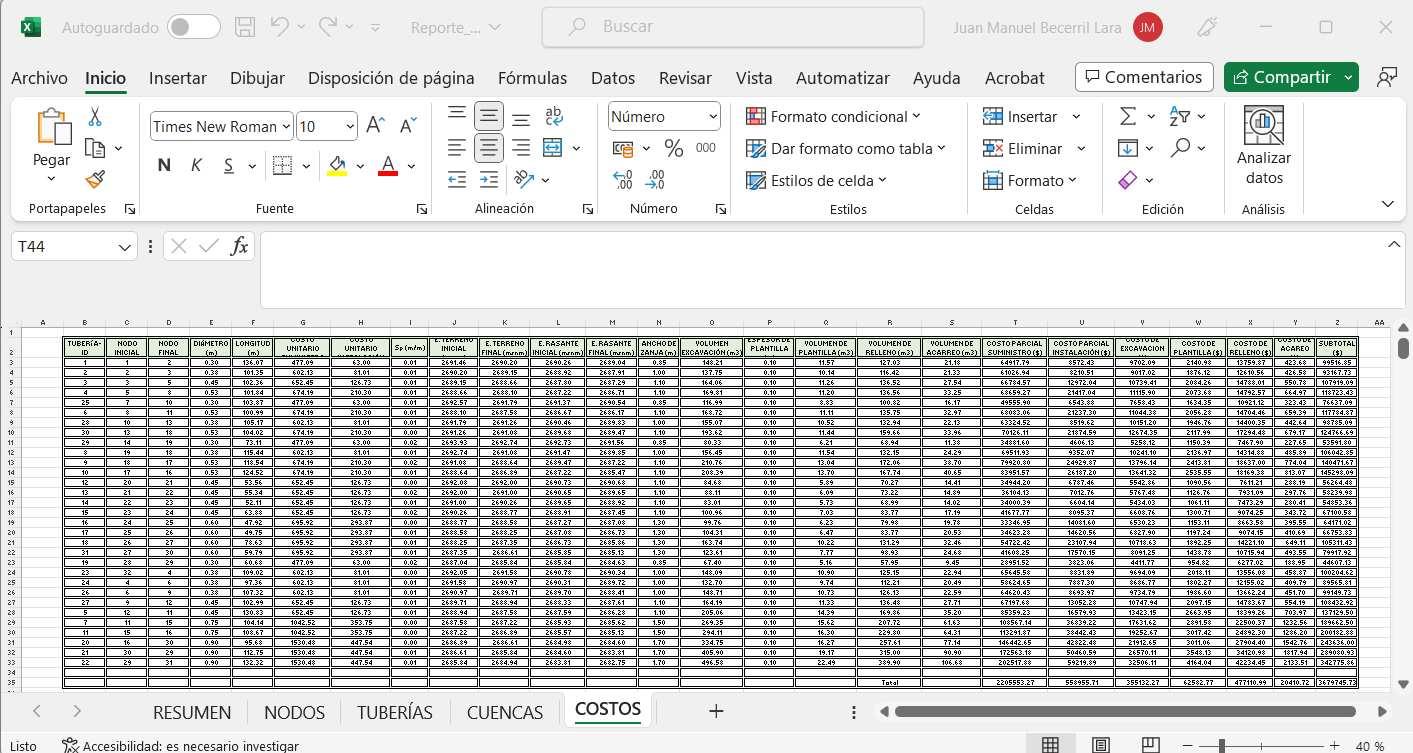Click the Buscar search box
Viewport: 1413px width, 753px height.
(732, 27)
